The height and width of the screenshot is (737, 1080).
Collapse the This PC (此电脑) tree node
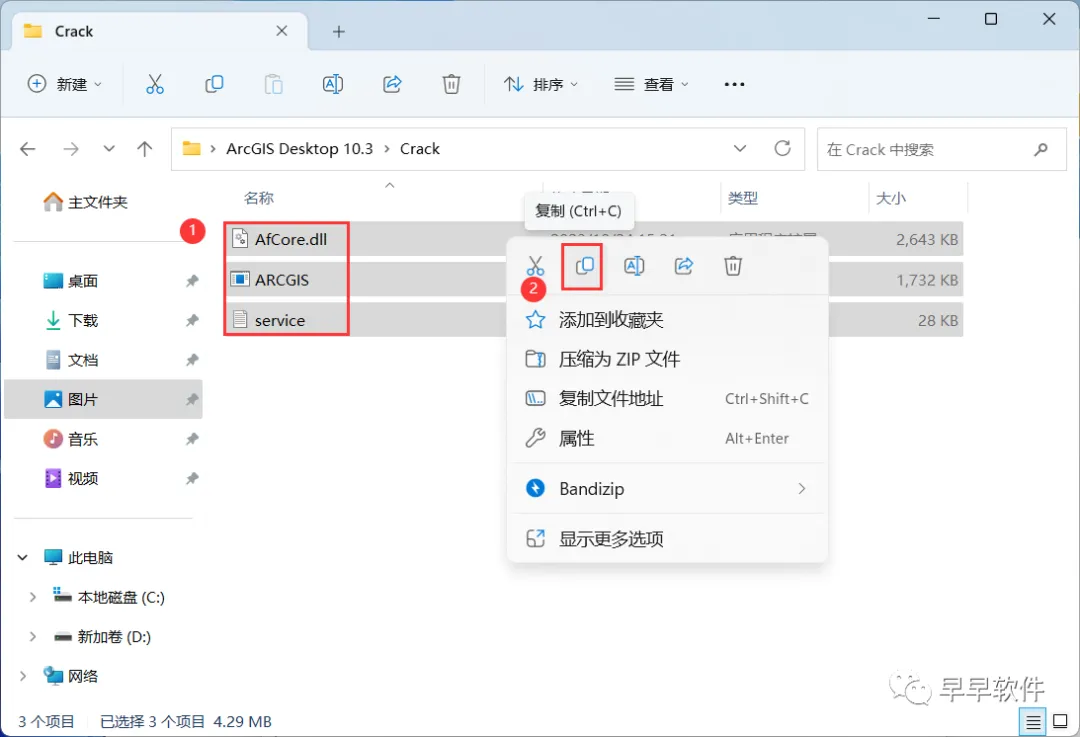[23, 557]
